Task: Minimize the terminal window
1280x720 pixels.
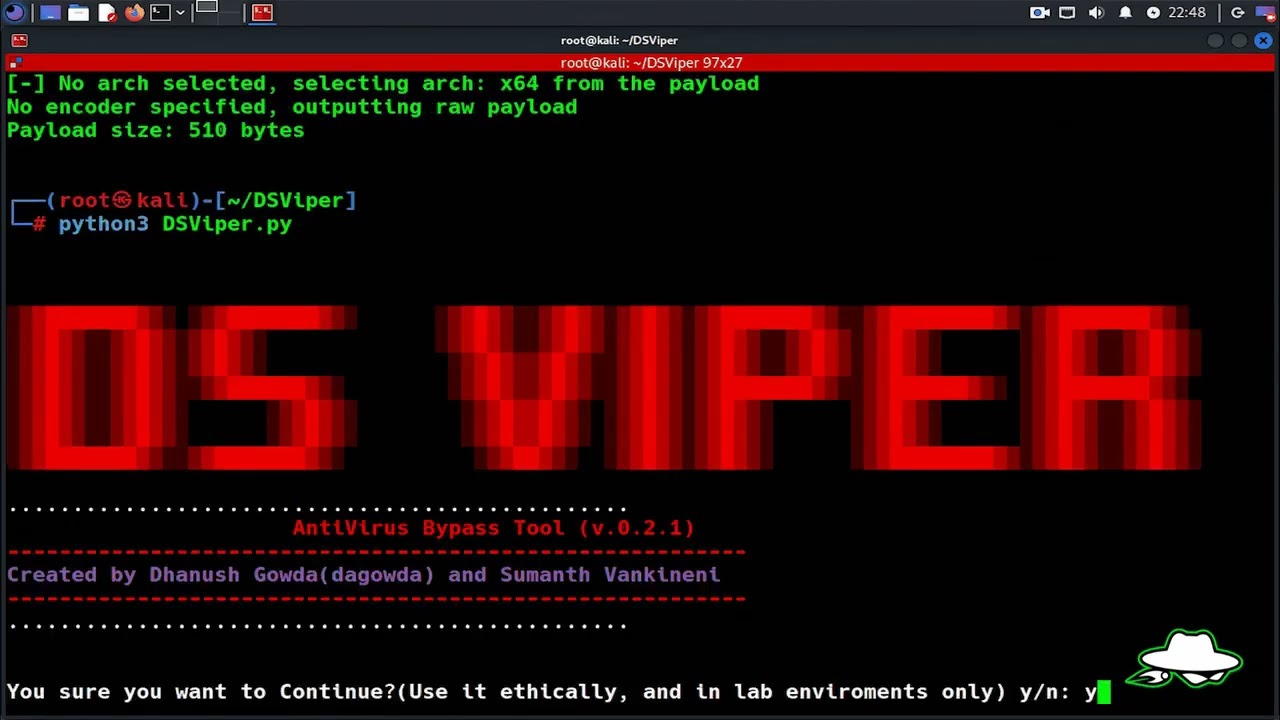Action: (x=1215, y=40)
